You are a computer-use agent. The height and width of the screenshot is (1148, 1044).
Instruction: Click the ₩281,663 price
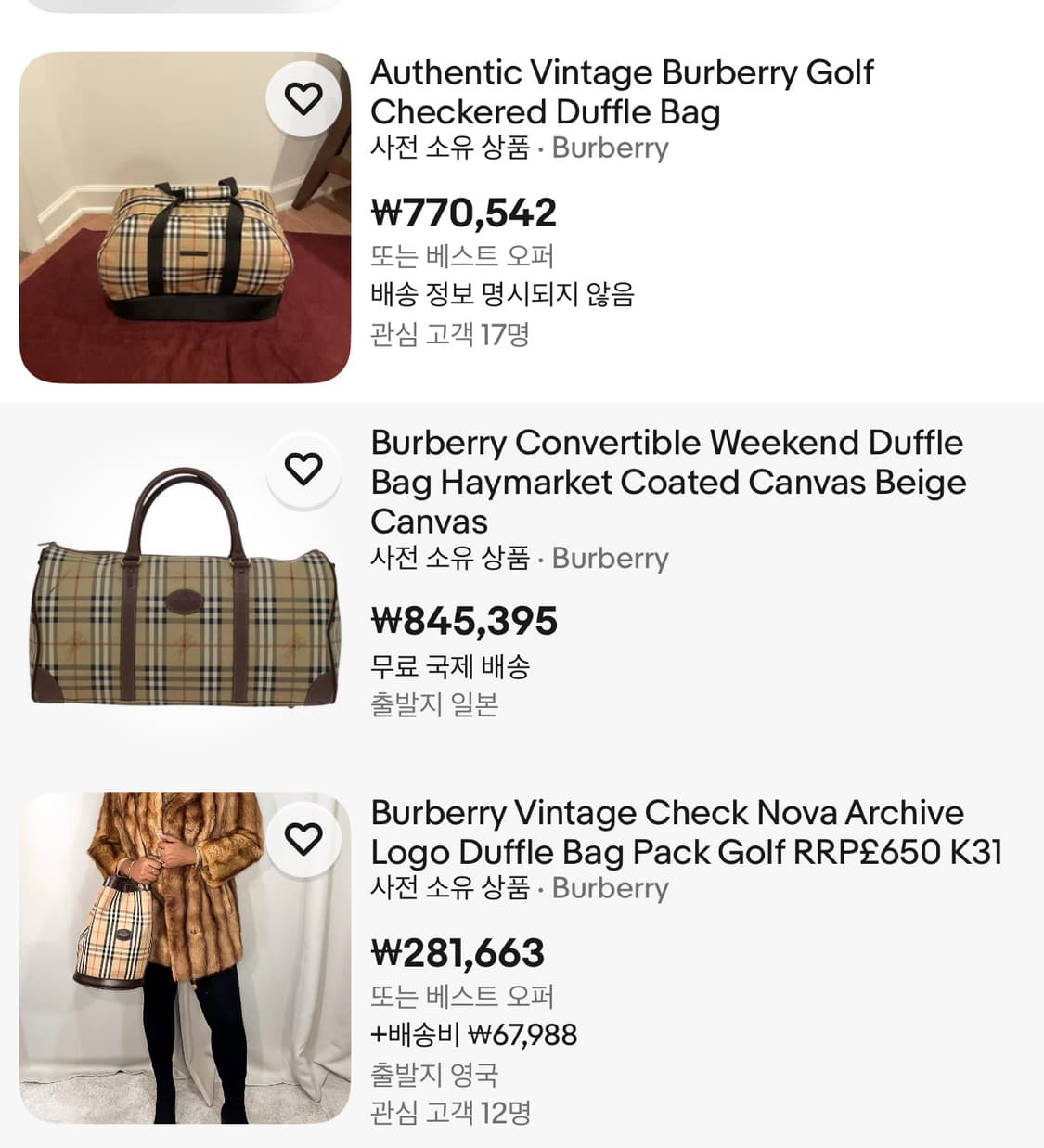point(458,953)
